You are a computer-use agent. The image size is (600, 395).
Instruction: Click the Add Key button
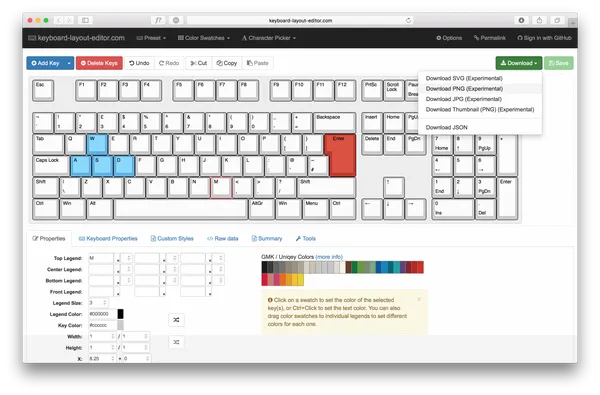(46, 63)
